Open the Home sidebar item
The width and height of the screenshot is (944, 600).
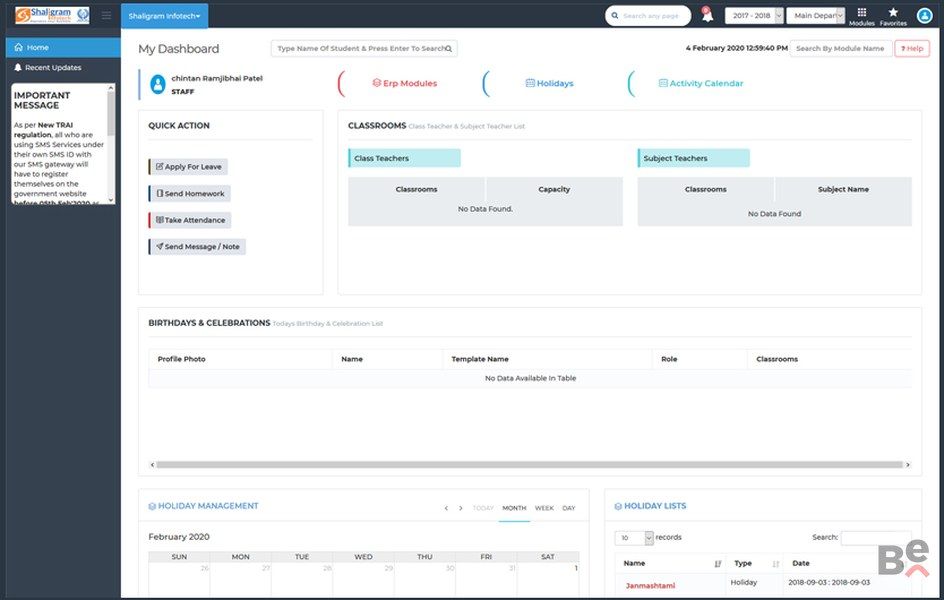pyautogui.click(x=63, y=48)
